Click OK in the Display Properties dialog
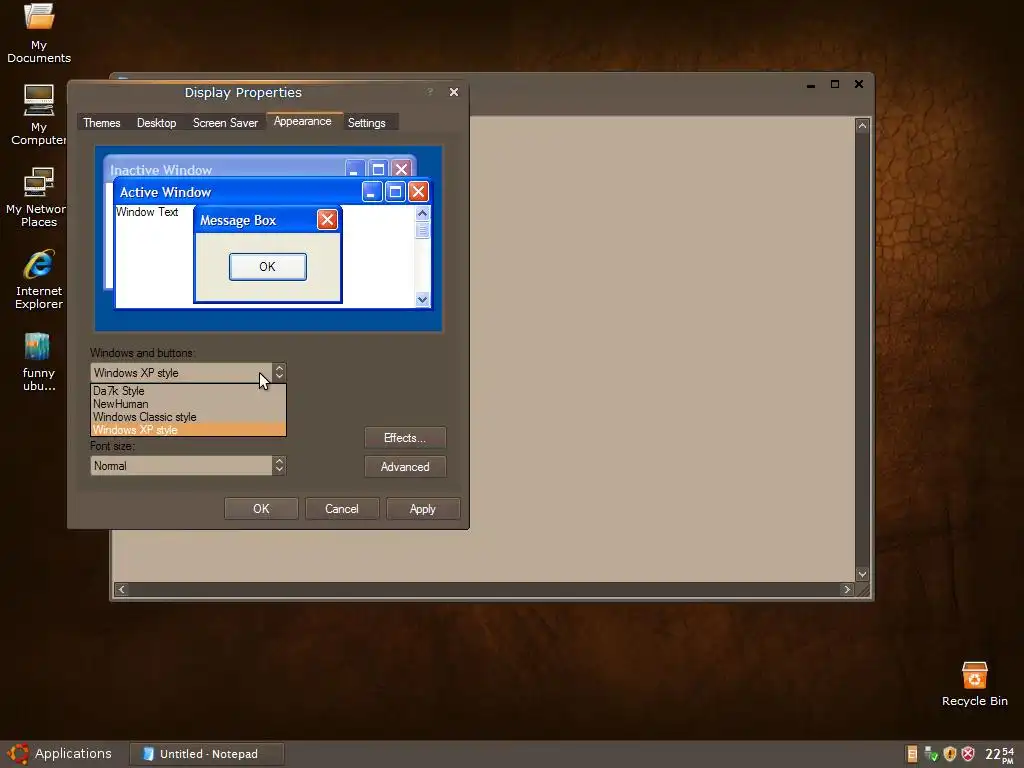Screen dimensions: 1024x768 (261, 509)
